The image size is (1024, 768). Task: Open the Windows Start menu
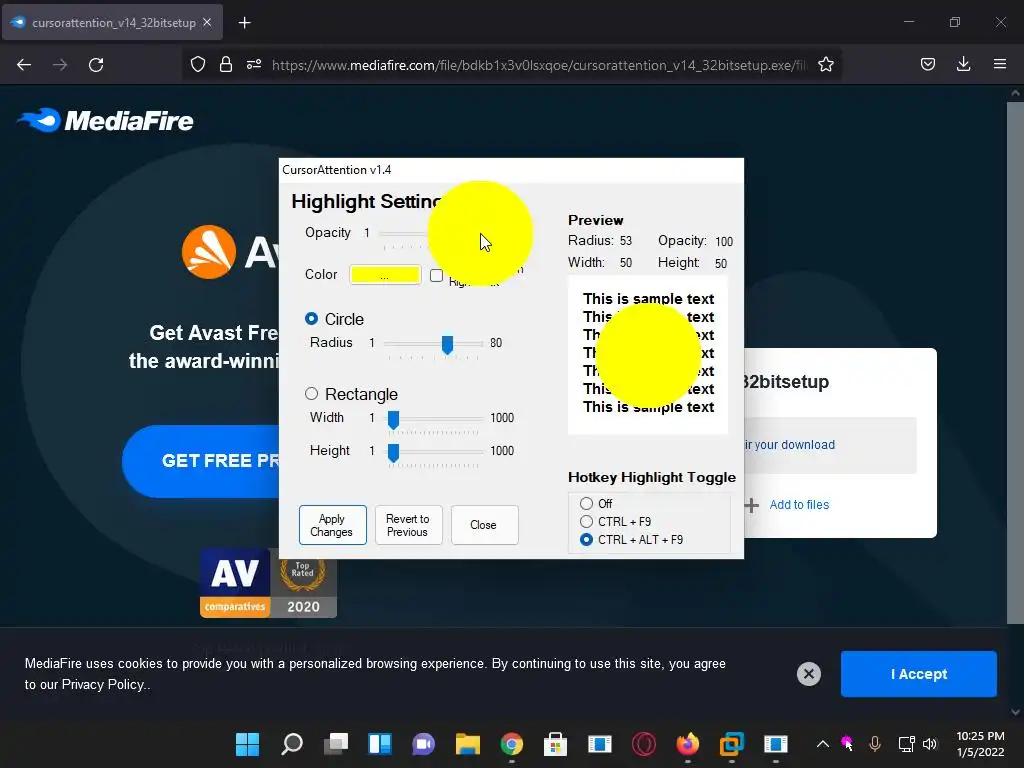coord(248,744)
